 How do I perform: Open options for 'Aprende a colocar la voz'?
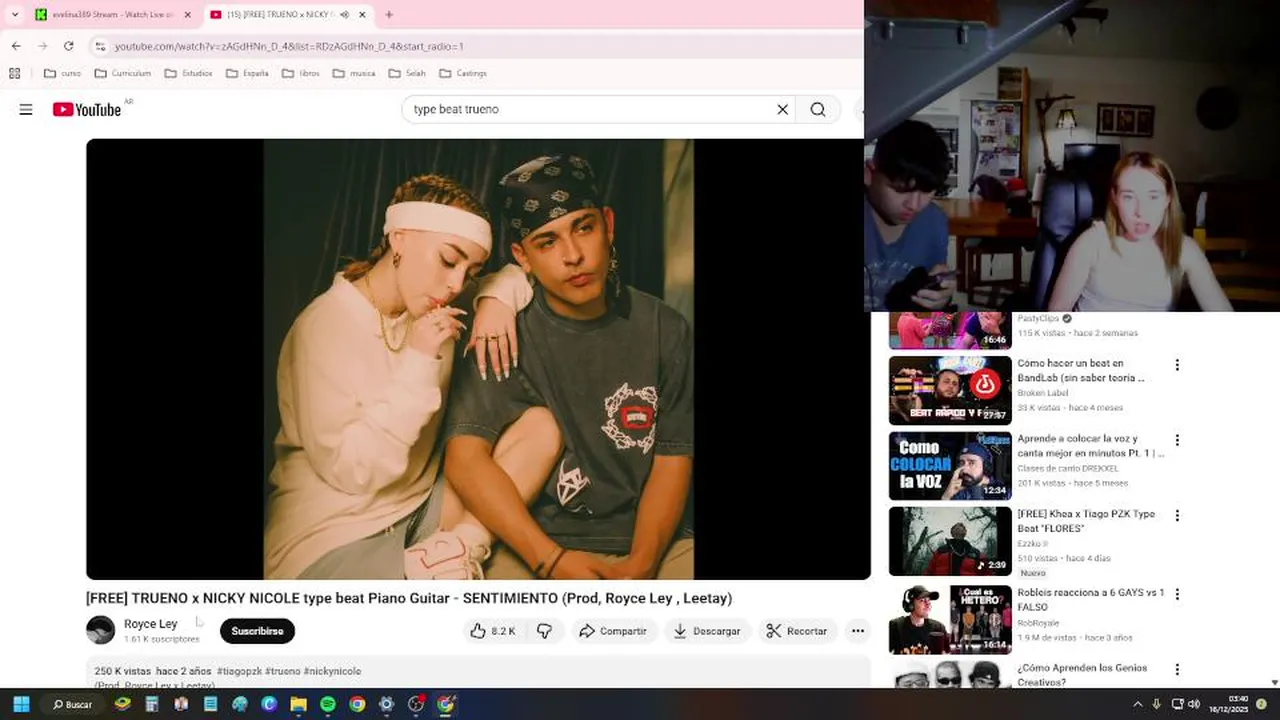[x=1177, y=440]
